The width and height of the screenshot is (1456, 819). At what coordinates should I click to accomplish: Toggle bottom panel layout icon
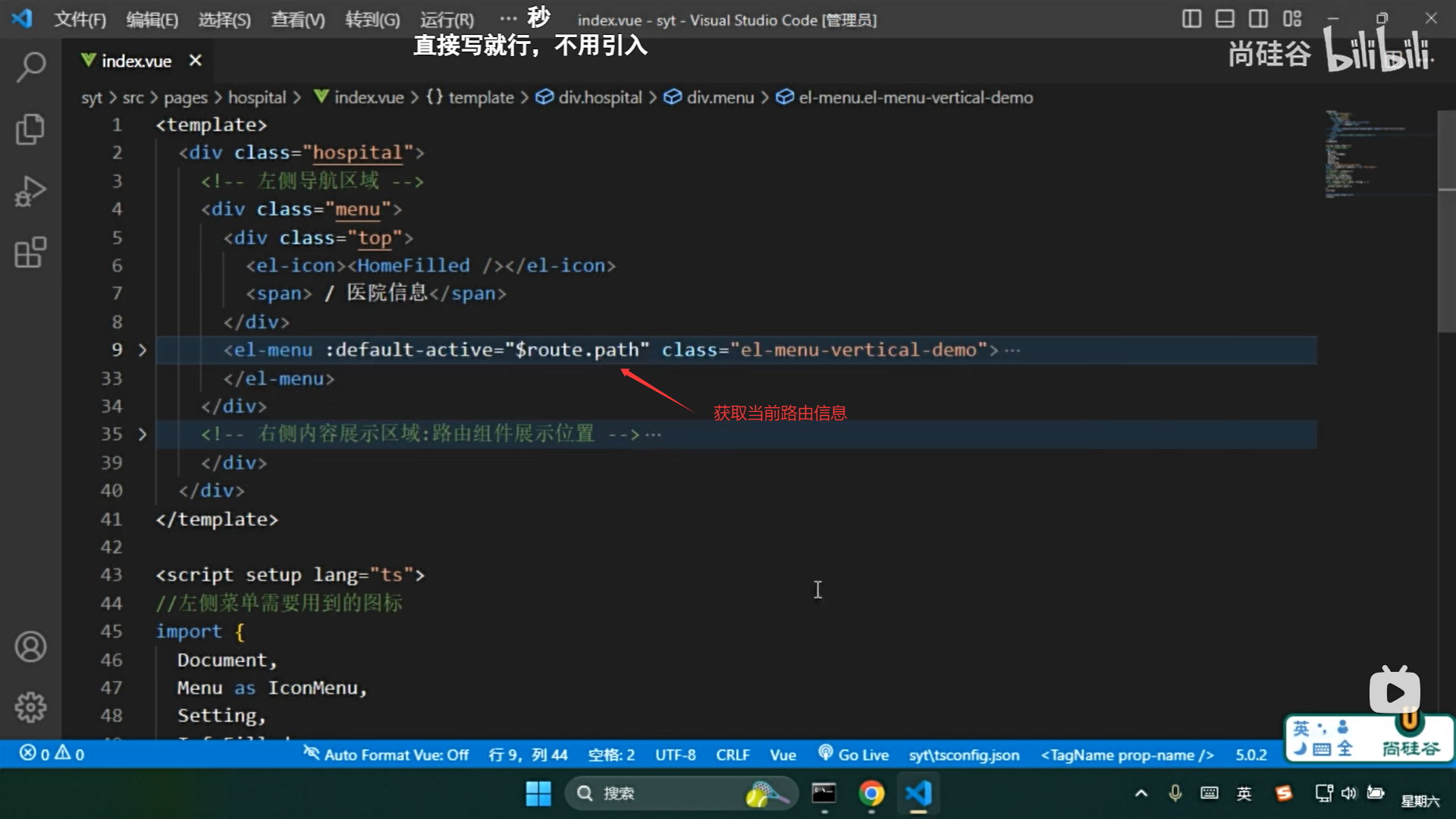pos(1225,19)
